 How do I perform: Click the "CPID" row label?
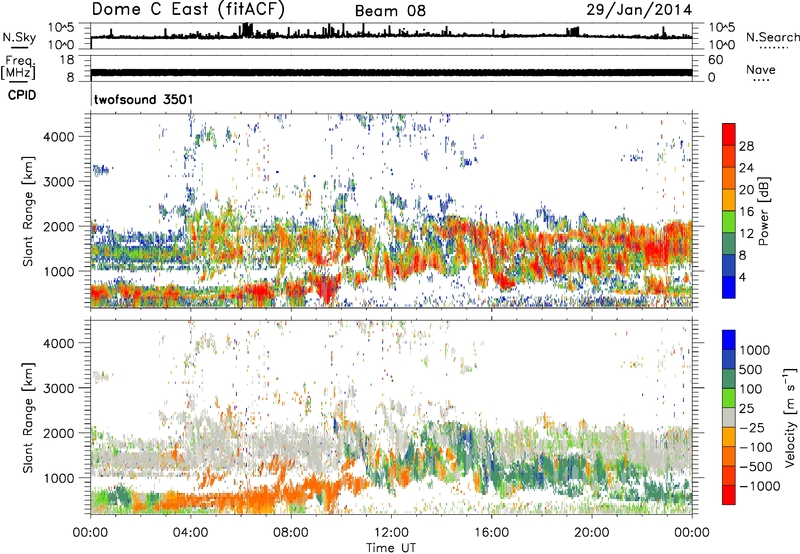(22, 95)
